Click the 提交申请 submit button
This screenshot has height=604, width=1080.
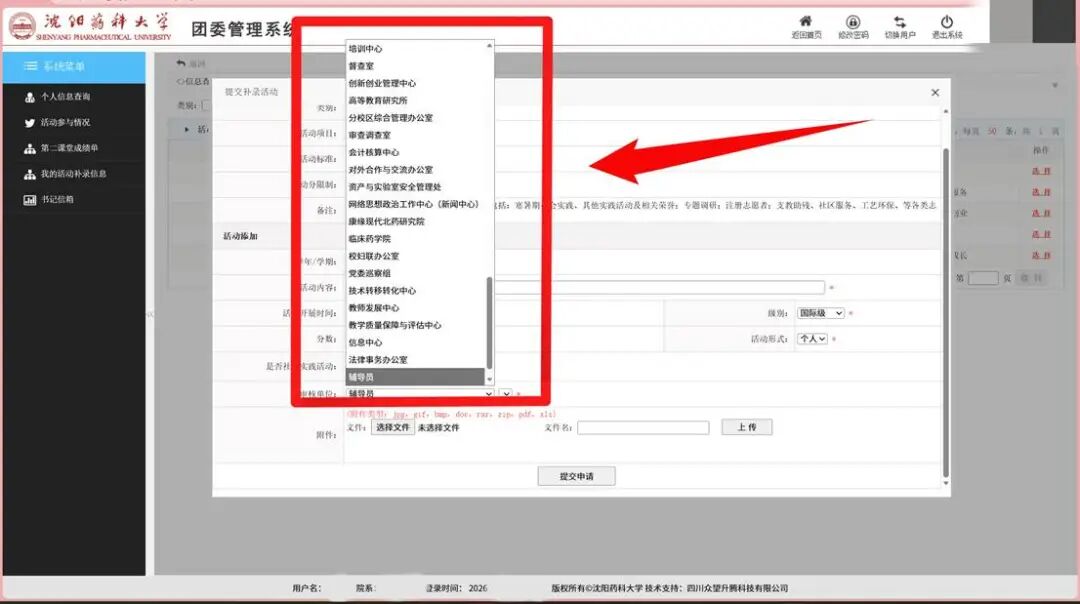coord(577,477)
